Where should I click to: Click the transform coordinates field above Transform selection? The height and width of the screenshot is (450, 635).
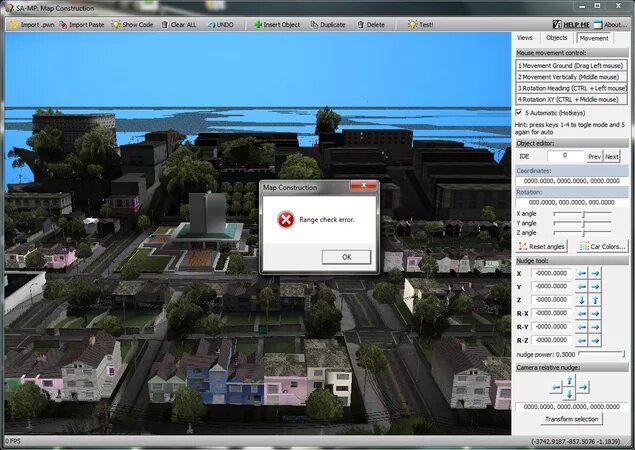click(x=571, y=407)
